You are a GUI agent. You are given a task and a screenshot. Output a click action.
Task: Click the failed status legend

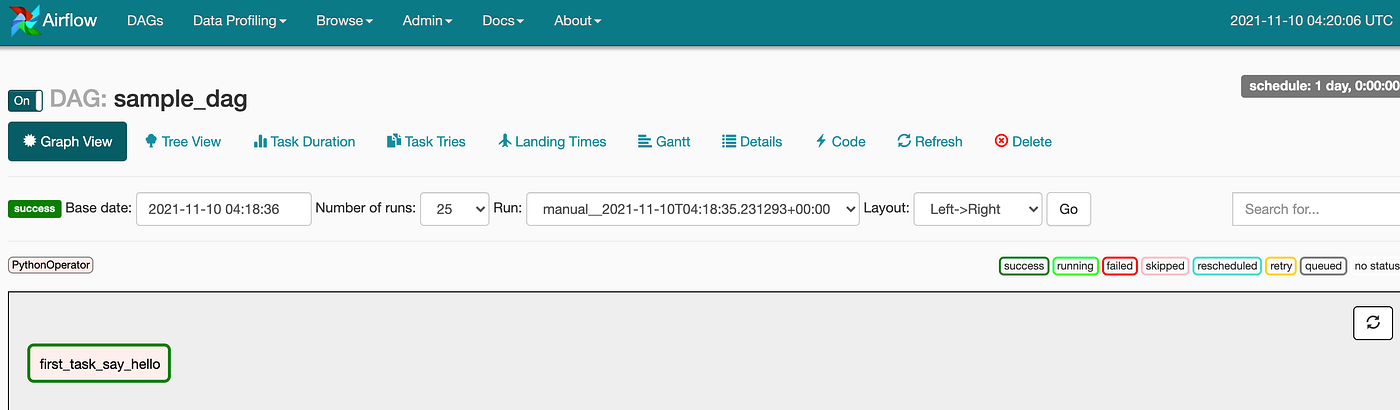(1119, 266)
